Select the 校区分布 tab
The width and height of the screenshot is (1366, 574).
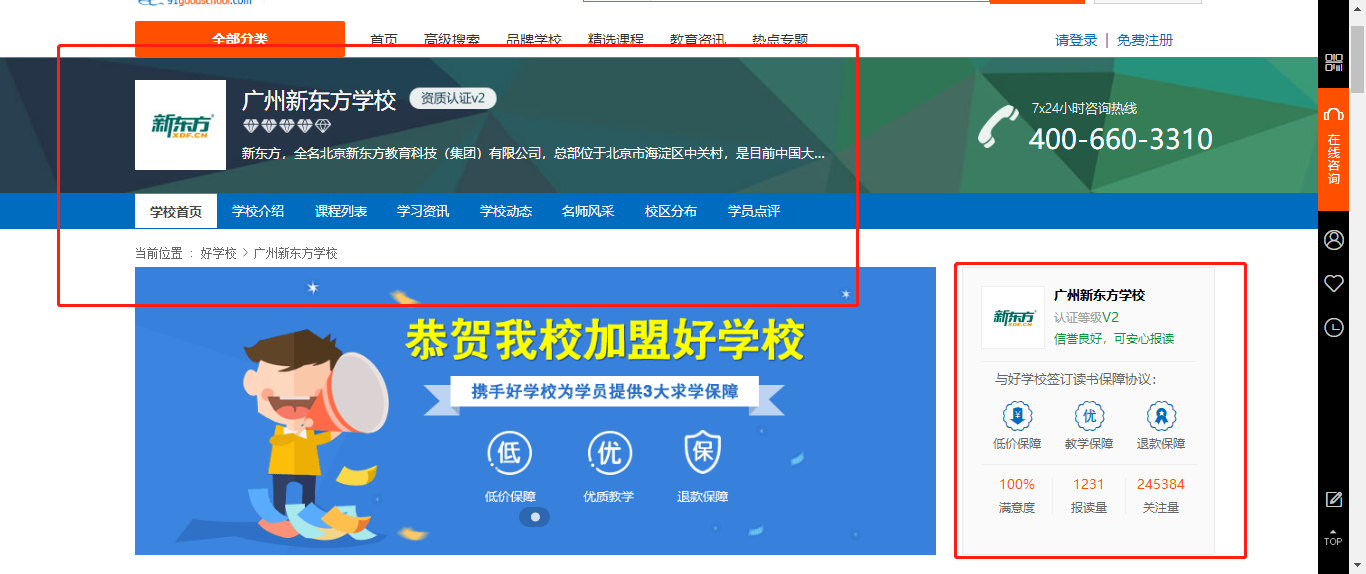[671, 211]
